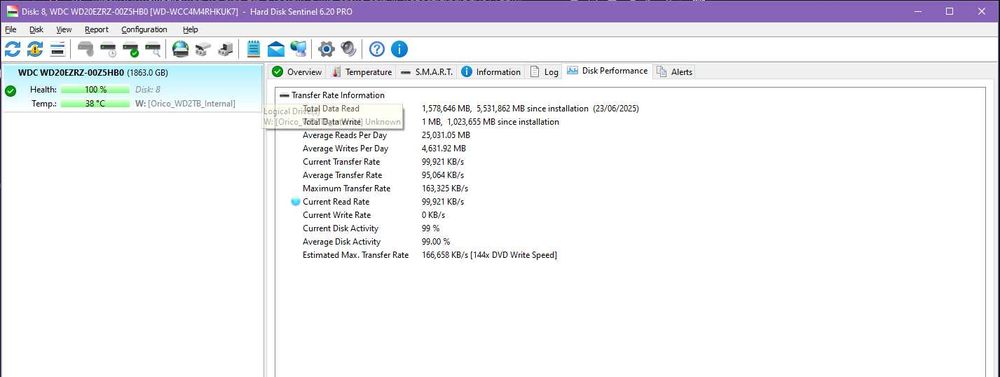1000x377 pixels.
Task: Click the W: [Orico_WD2TB_Internal] drive label
Action: 186,103
